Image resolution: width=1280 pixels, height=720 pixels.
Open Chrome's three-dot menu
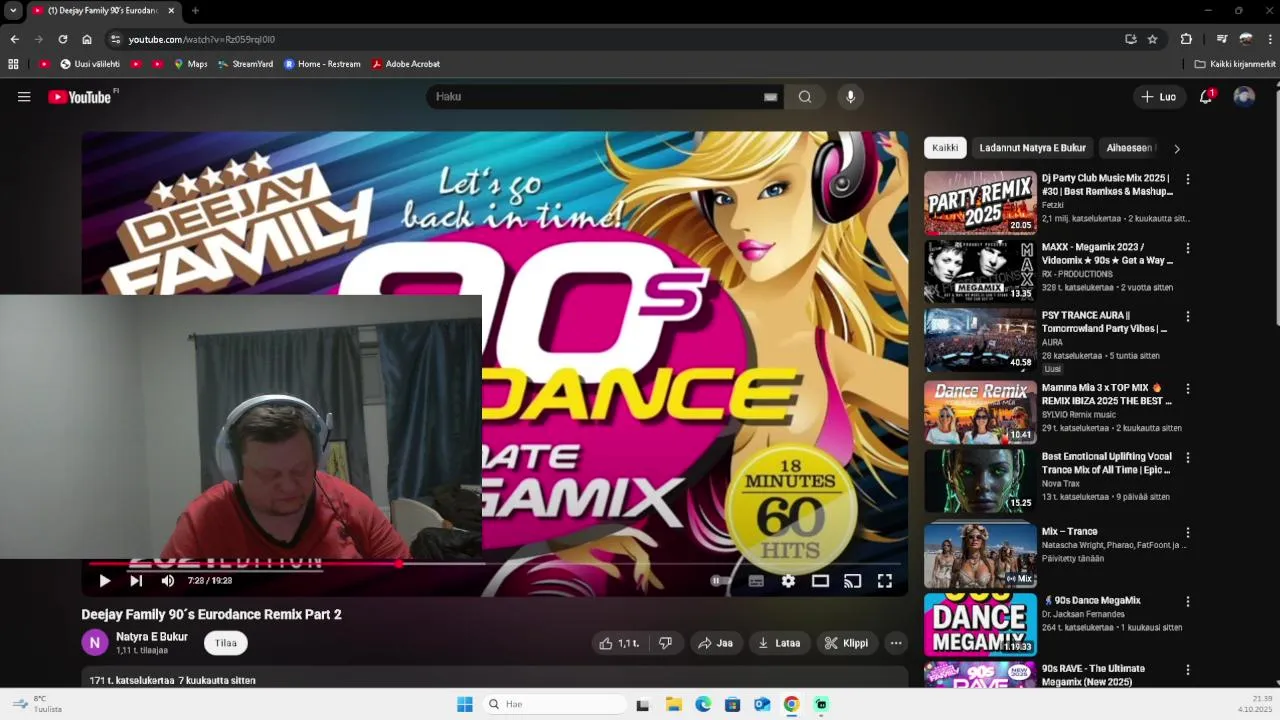(1271, 39)
